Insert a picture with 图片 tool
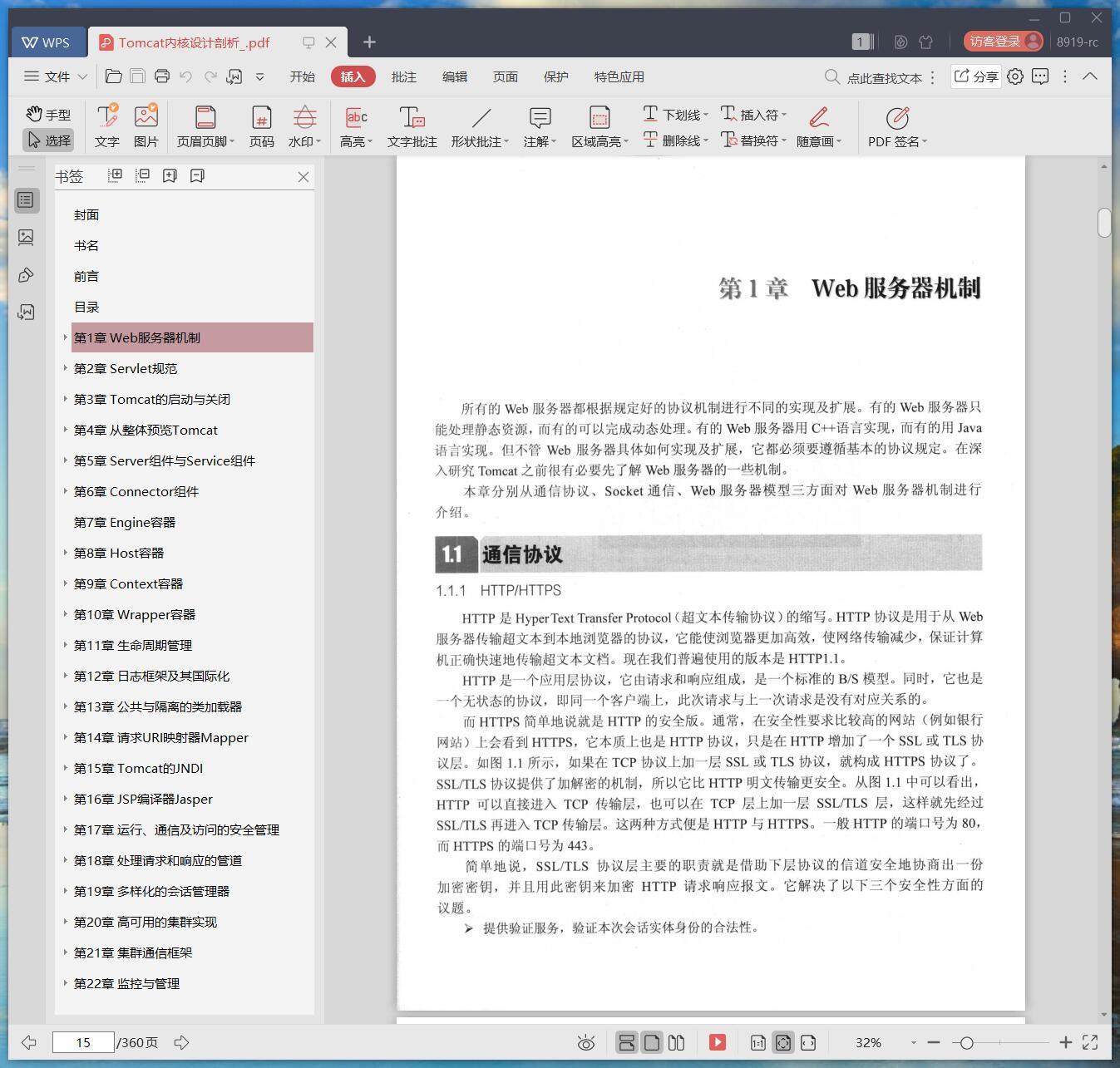This screenshot has width=1120, height=1068. tap(146, 126)
